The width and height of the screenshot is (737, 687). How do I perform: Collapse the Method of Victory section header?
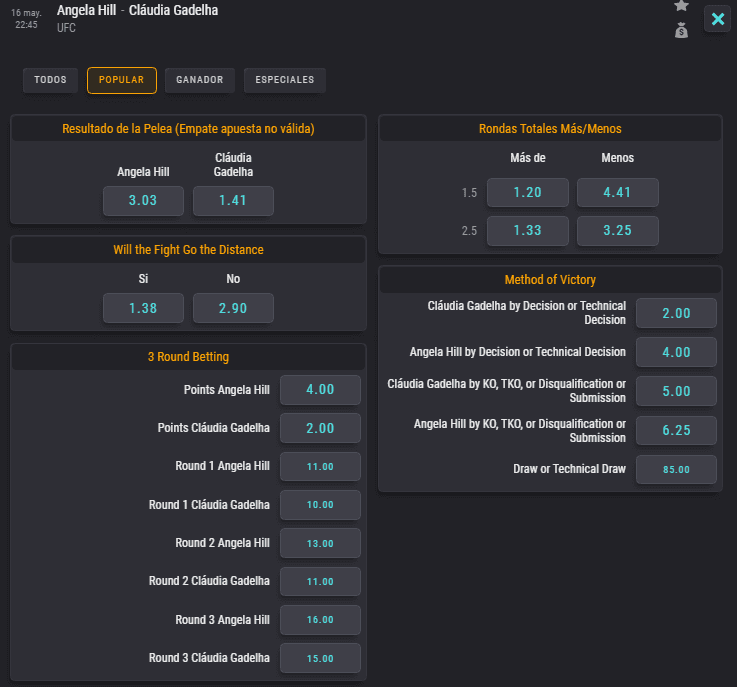coord(550,280)
